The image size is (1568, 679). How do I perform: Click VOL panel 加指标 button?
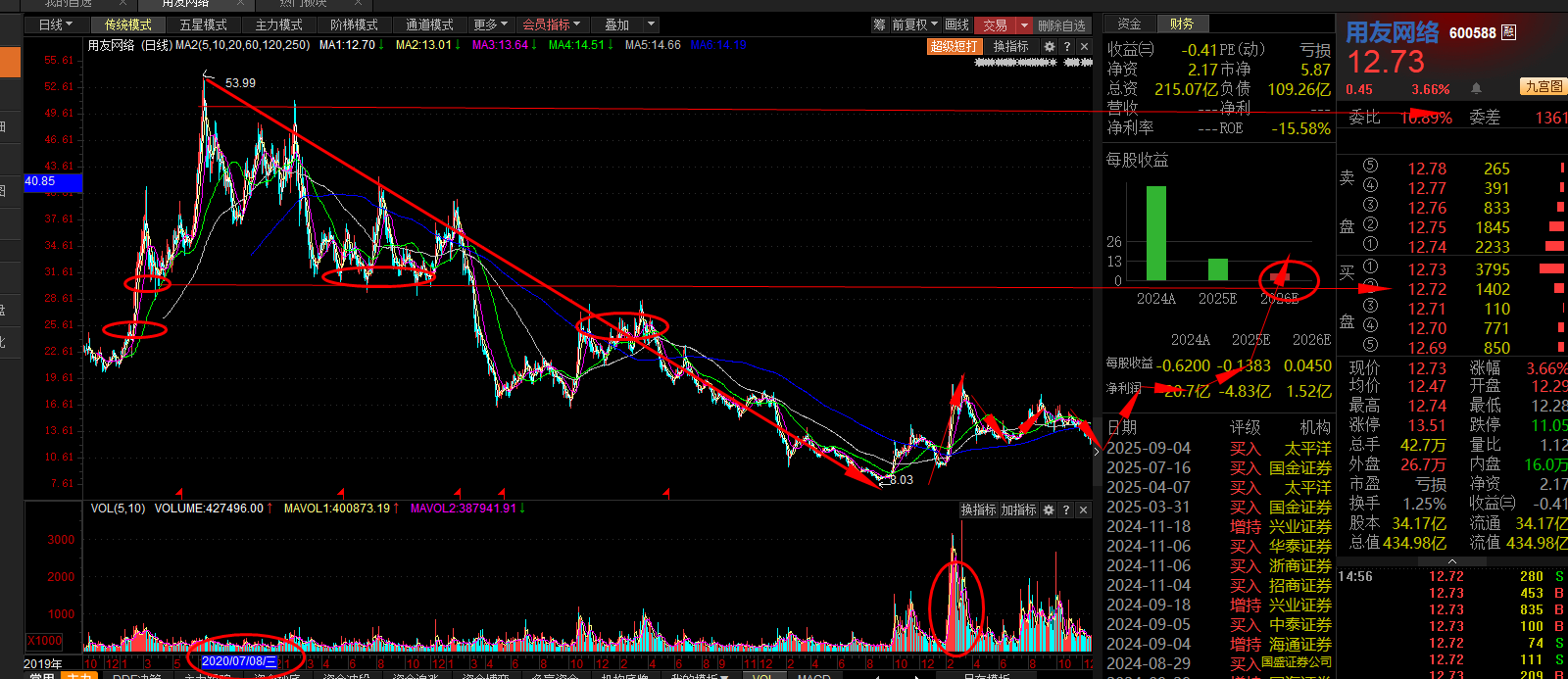tap(1018, 510)
